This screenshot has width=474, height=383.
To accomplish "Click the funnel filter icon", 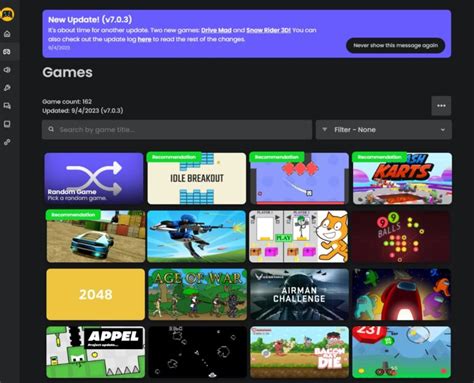I will point(325,129).
